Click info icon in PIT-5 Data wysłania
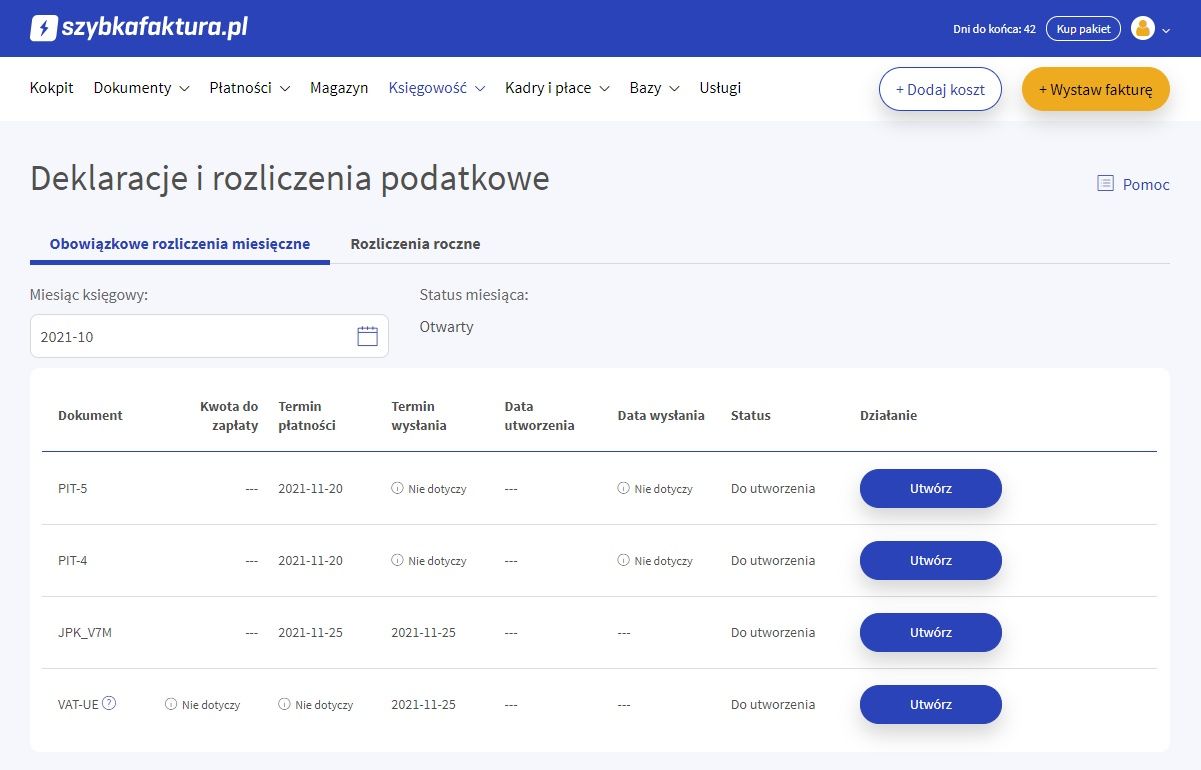Image resolution: width=1201 pixels, height=770 pixels. point(623,489)
